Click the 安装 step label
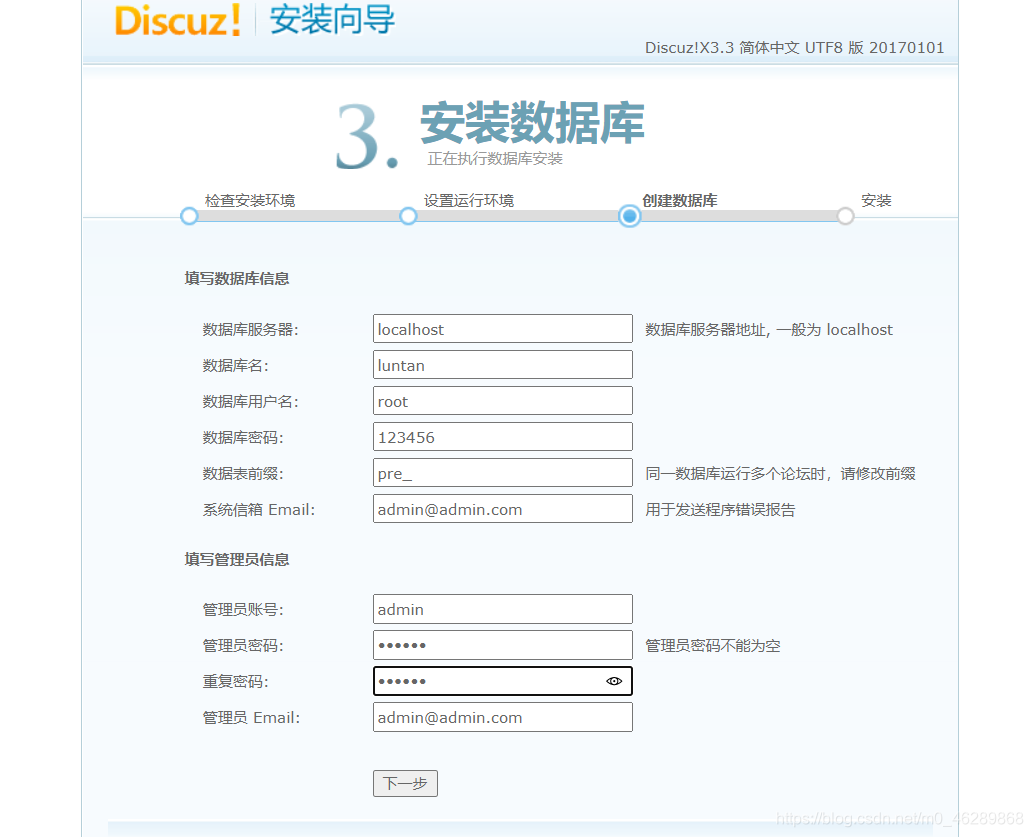 point(876,200)
